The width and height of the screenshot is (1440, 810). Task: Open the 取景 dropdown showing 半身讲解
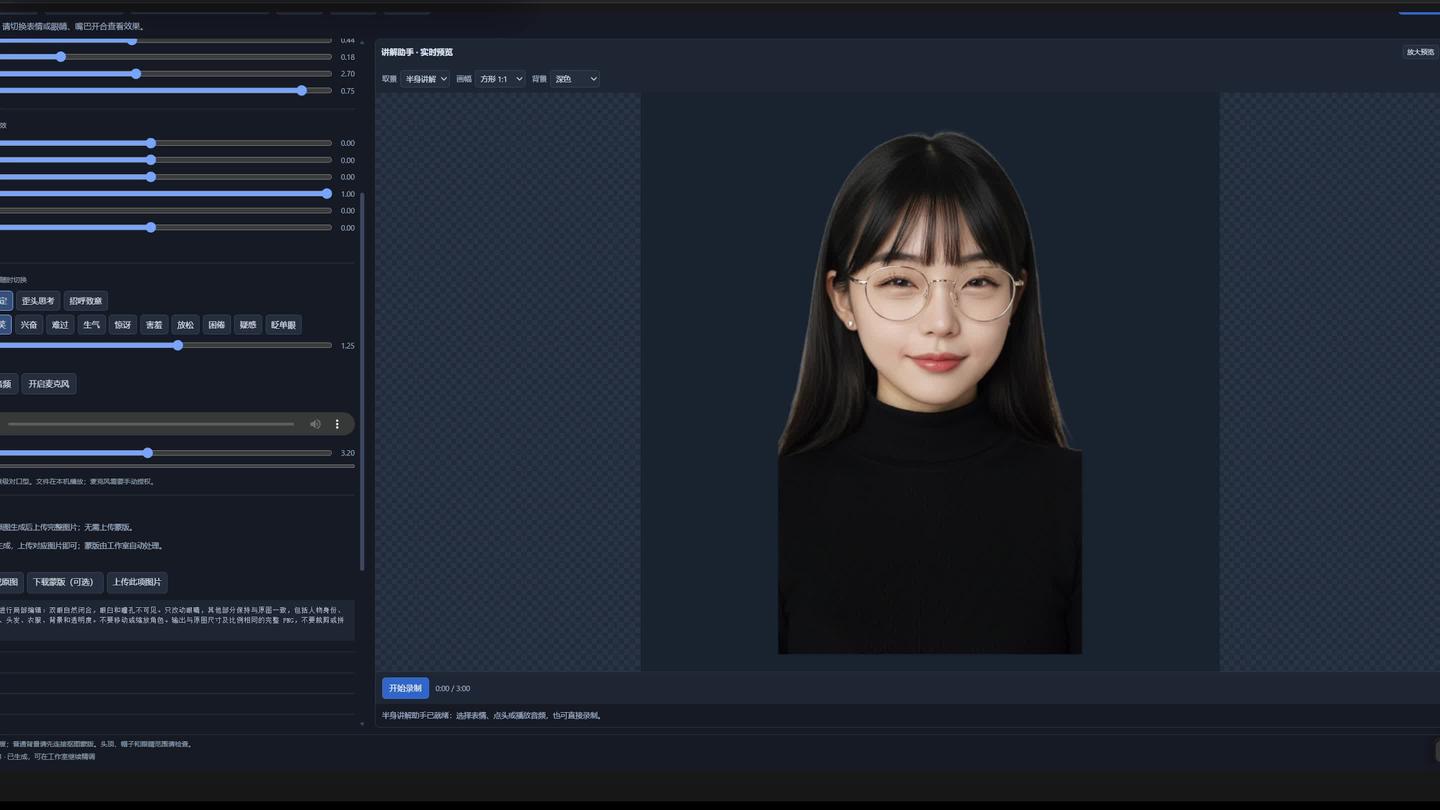click(425, 79)
